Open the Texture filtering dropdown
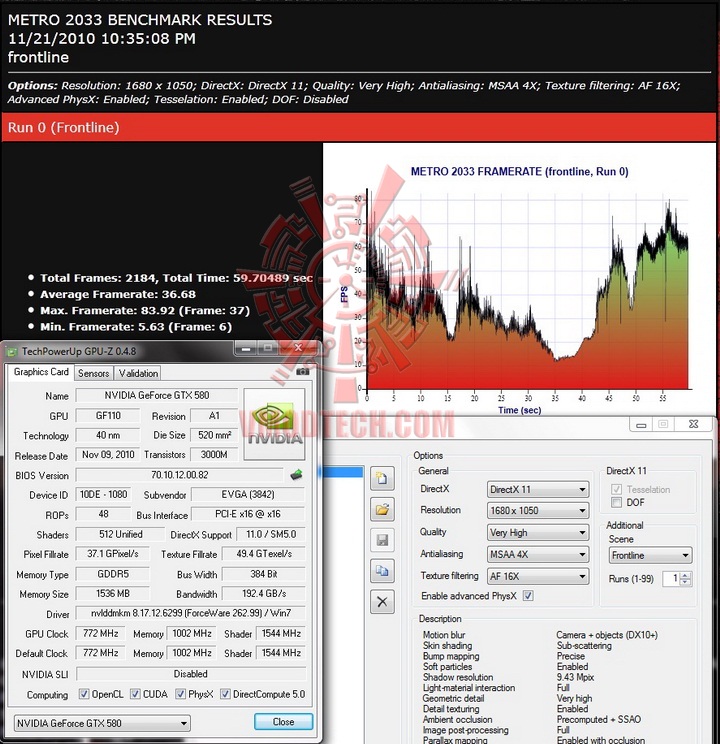 (538, 576)
